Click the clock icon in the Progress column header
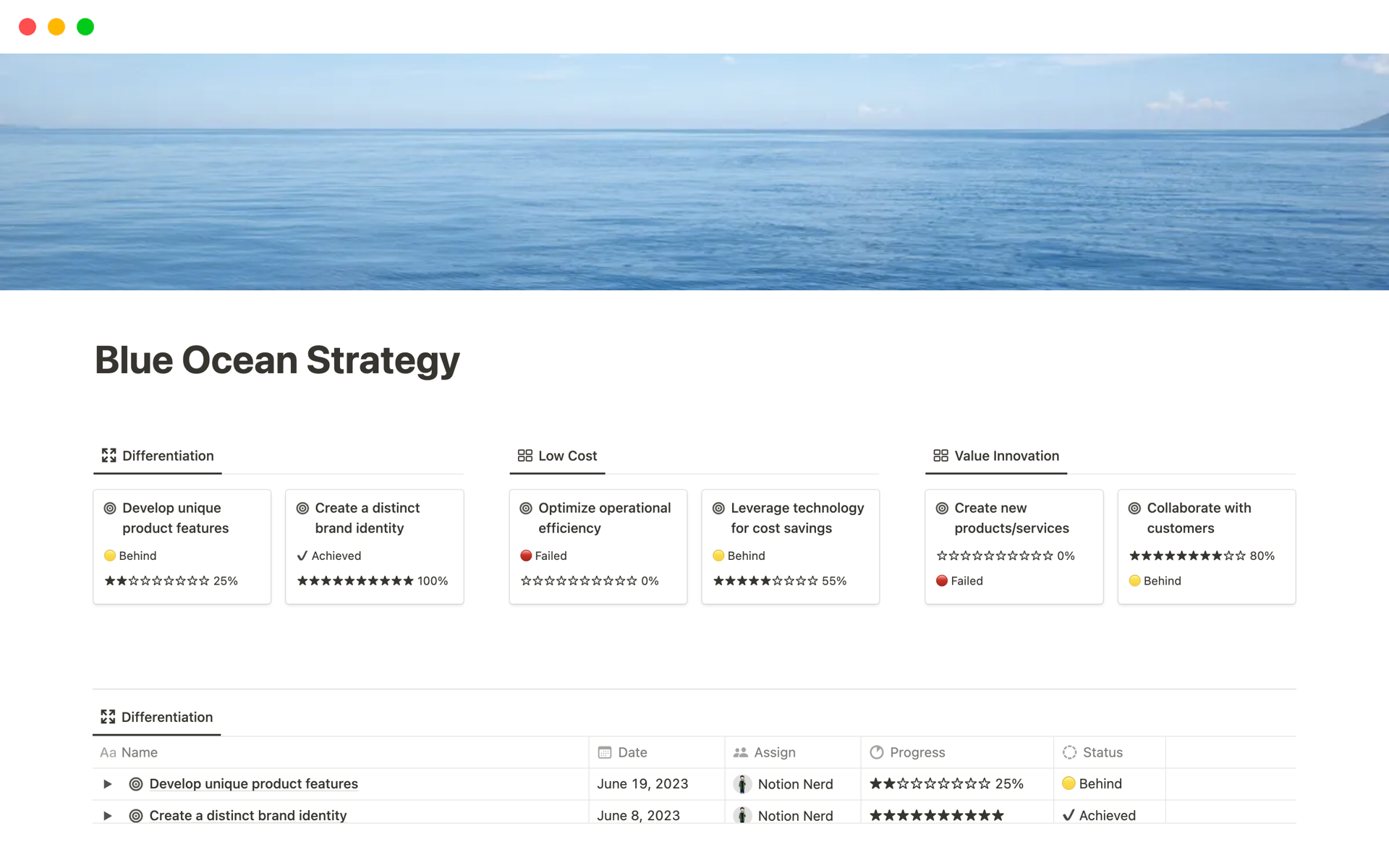Image resolution: width=1389 pixels, height=868 pixels. tap(877, 752)
